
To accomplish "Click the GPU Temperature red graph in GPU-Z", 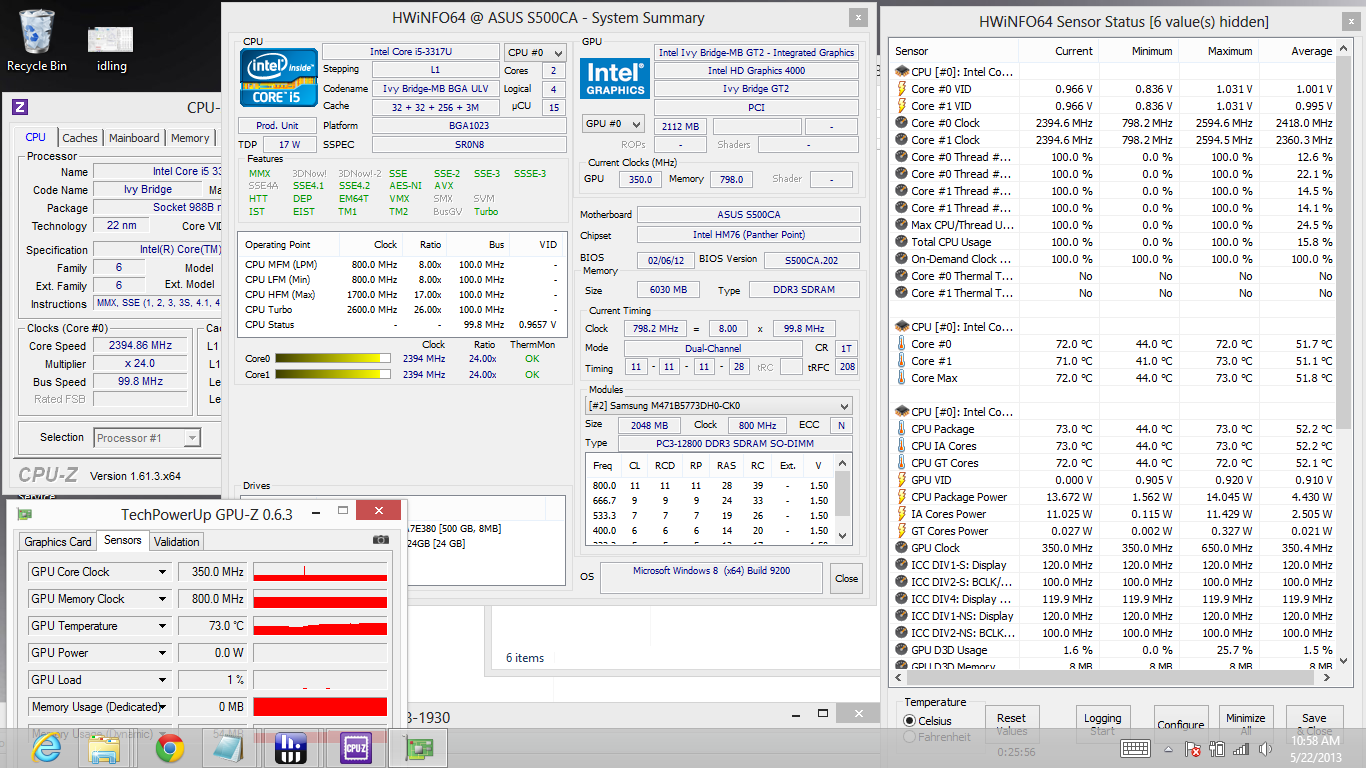I will point(320,626).
